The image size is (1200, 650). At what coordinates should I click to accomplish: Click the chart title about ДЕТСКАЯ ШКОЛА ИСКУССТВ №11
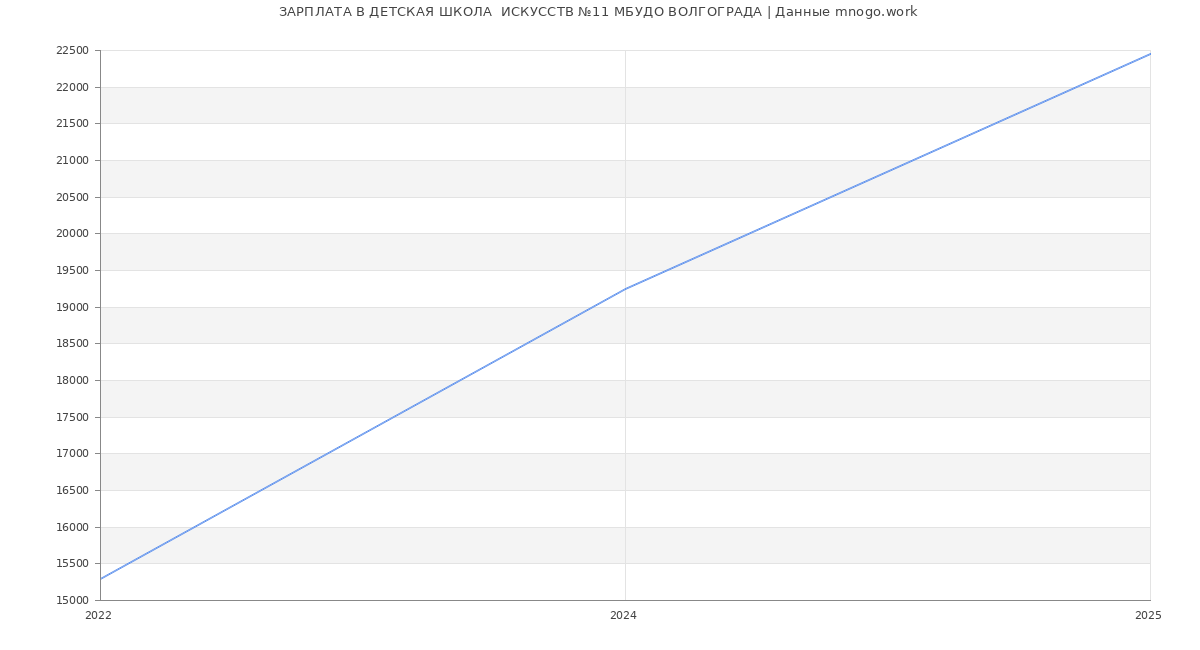(x=598, y=12)
